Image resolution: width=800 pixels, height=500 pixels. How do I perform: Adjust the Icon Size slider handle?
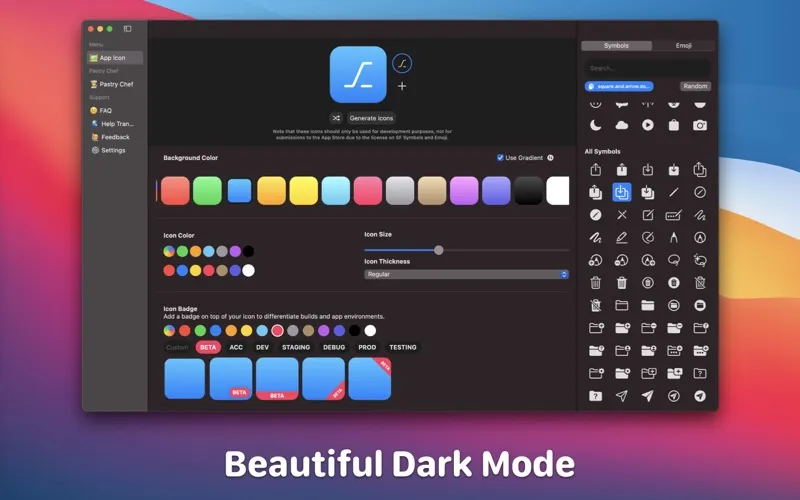[x=439, y=250]
